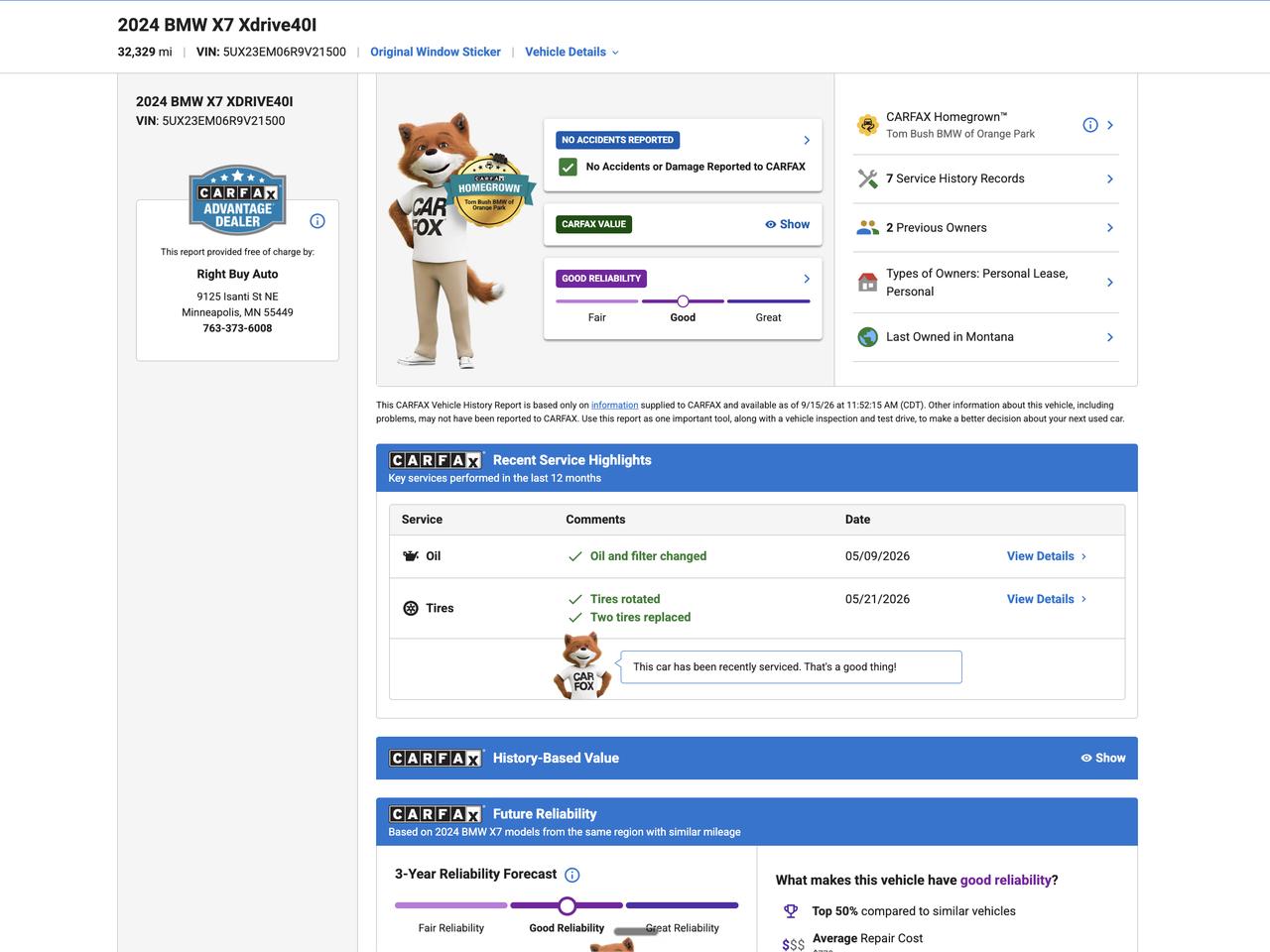The image size is (1270, 952).
Task: Click the VIN in the page header
Action: tap(271, 53)
